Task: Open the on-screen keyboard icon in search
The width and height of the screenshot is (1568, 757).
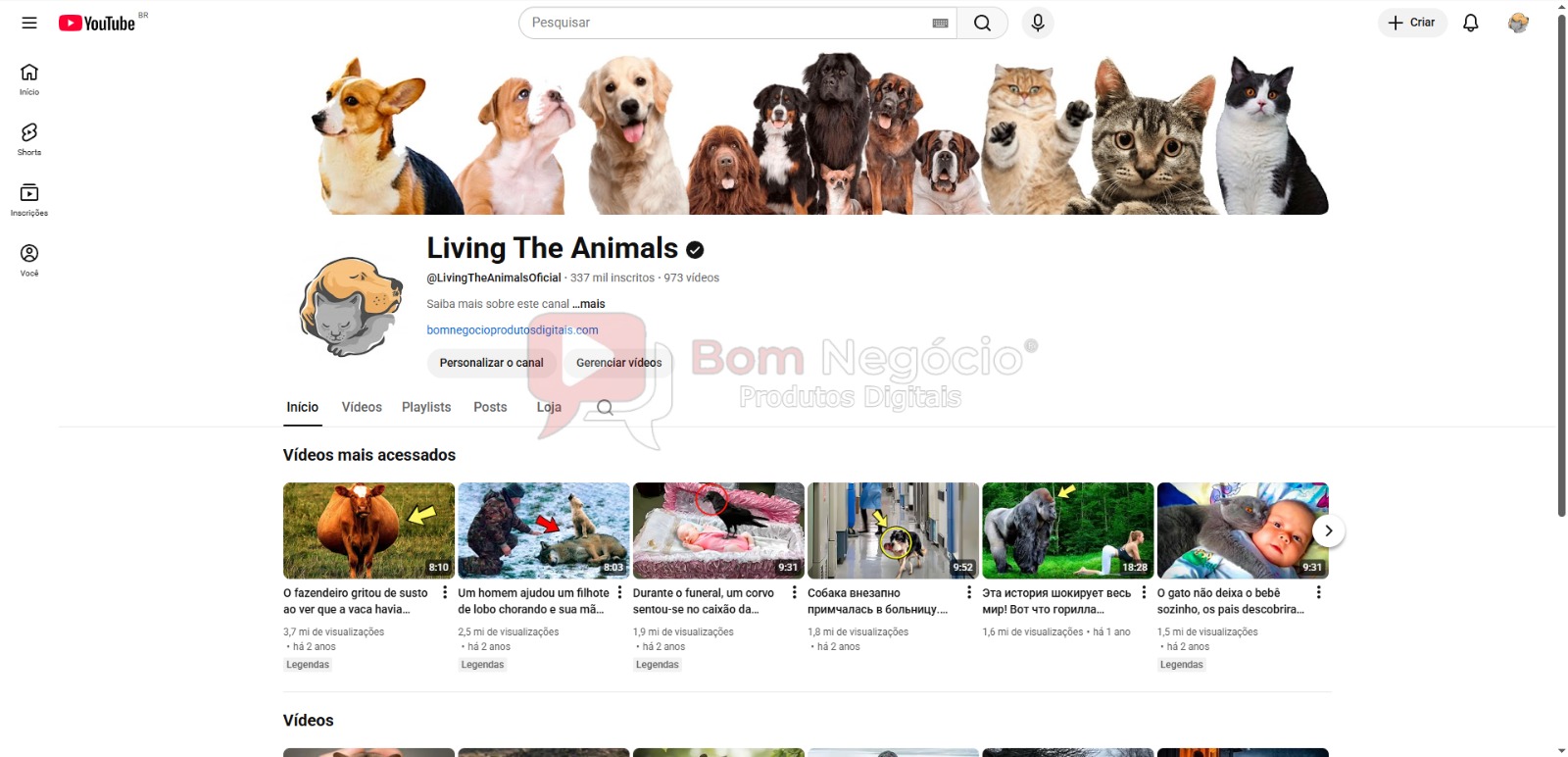Action: point(940,23)
